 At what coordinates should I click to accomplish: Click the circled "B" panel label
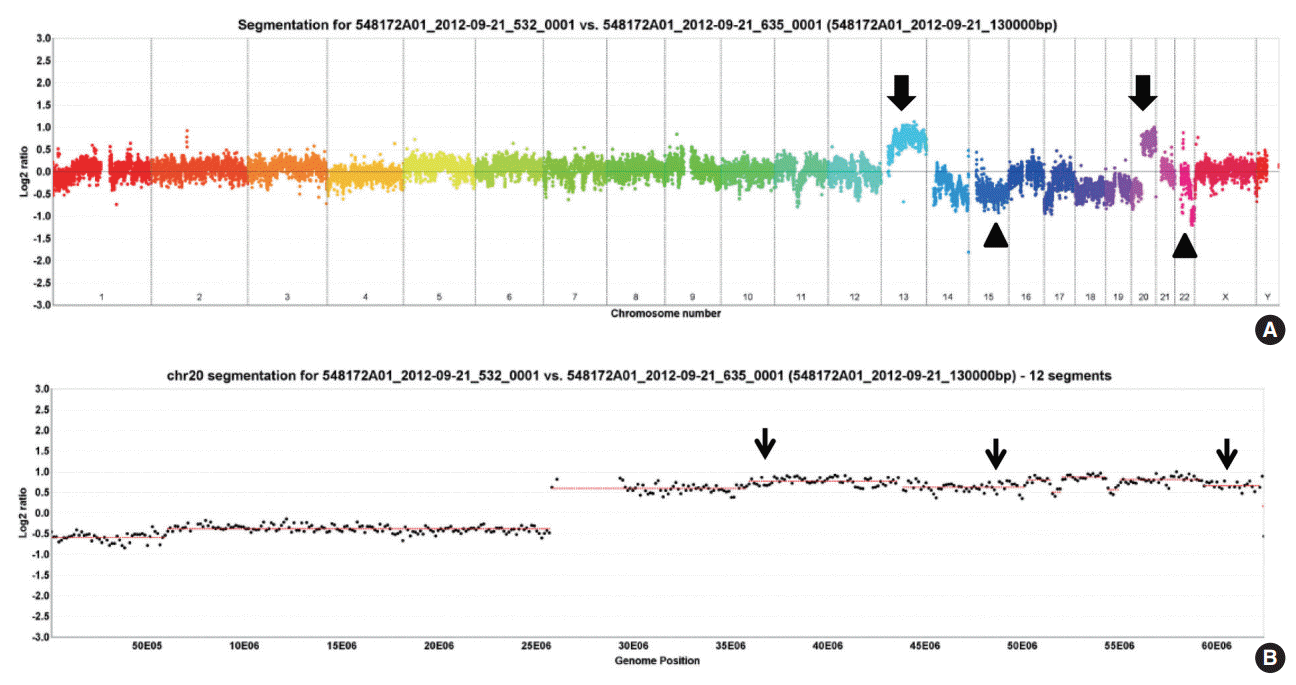[1268, 657]
